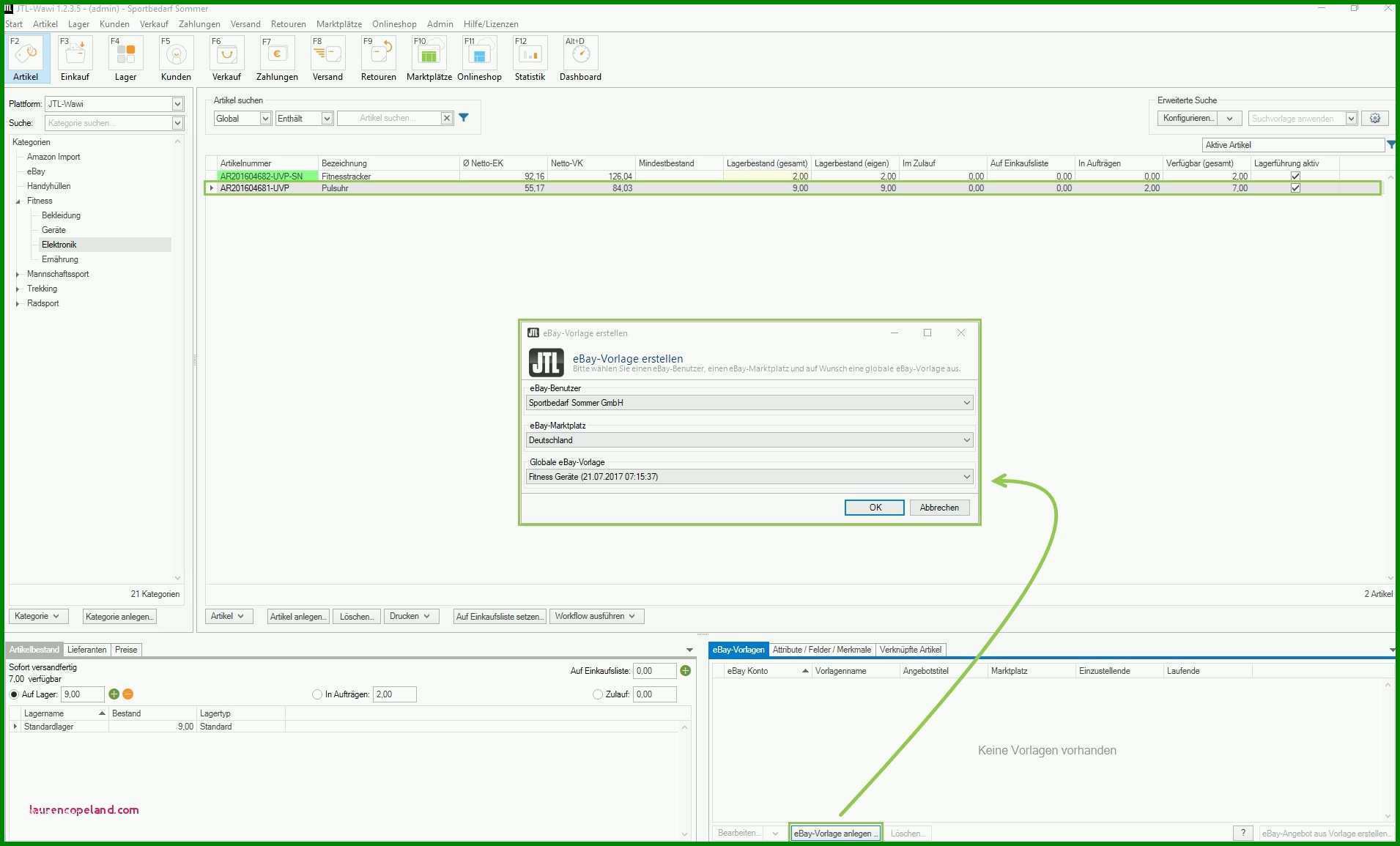
Task: Open the Kunden toolbar icon (F5)
Action: pos(176,59)
